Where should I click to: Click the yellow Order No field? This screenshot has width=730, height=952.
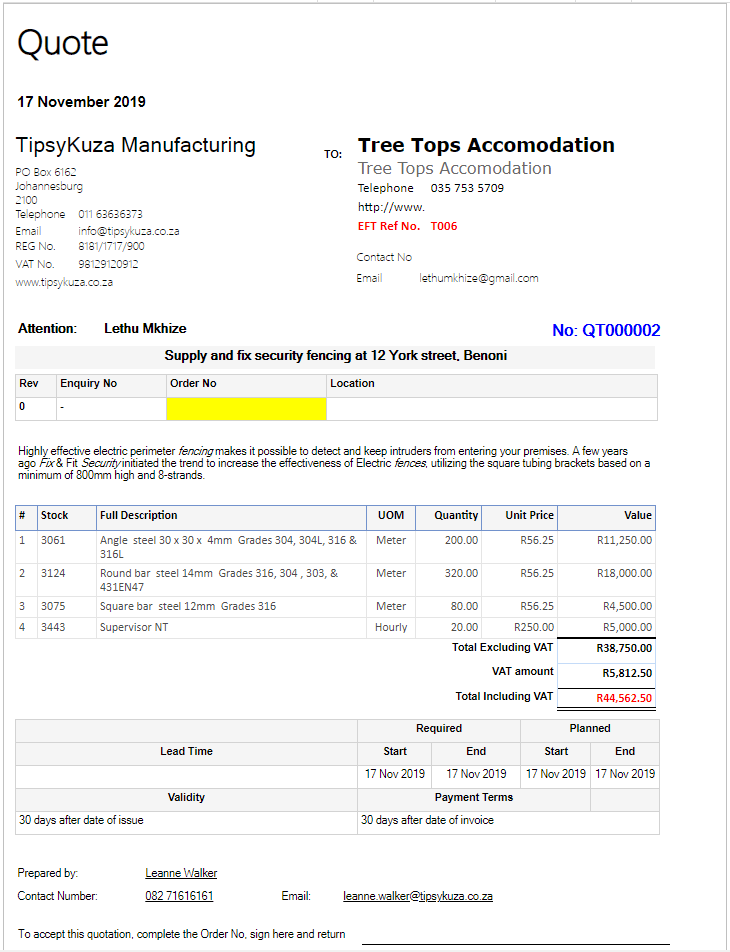click(247, 409)
